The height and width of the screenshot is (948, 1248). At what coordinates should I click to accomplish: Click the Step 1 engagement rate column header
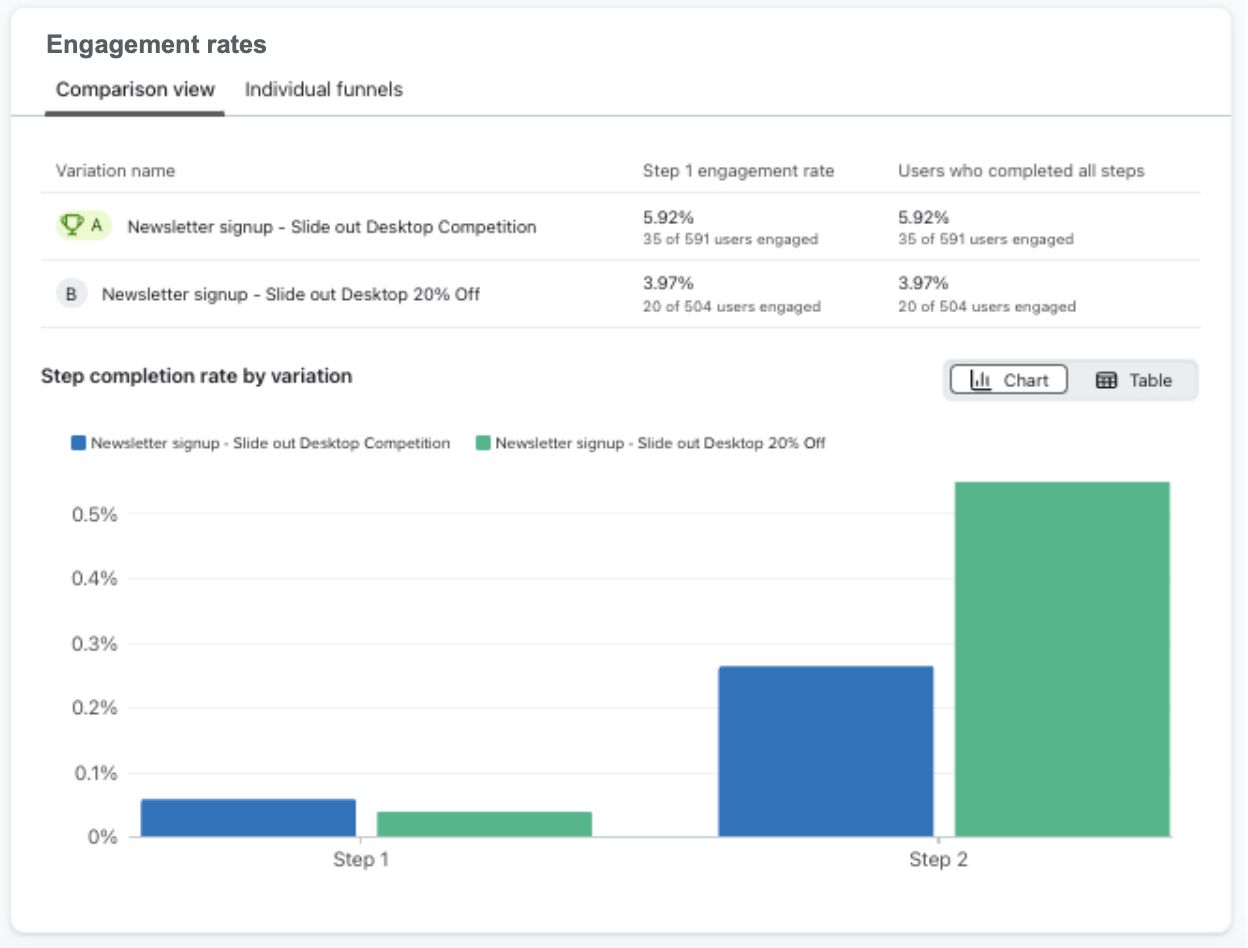tap(738, 170)
